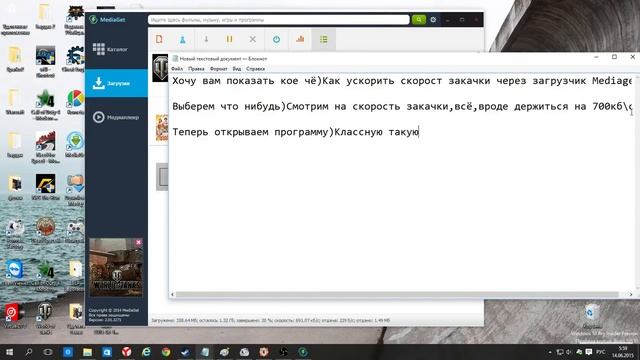Viewport: 640px width, 360px height.
Task: Click the X delete icon in MediaGet toolbar
Action: (x=253, y=39)
